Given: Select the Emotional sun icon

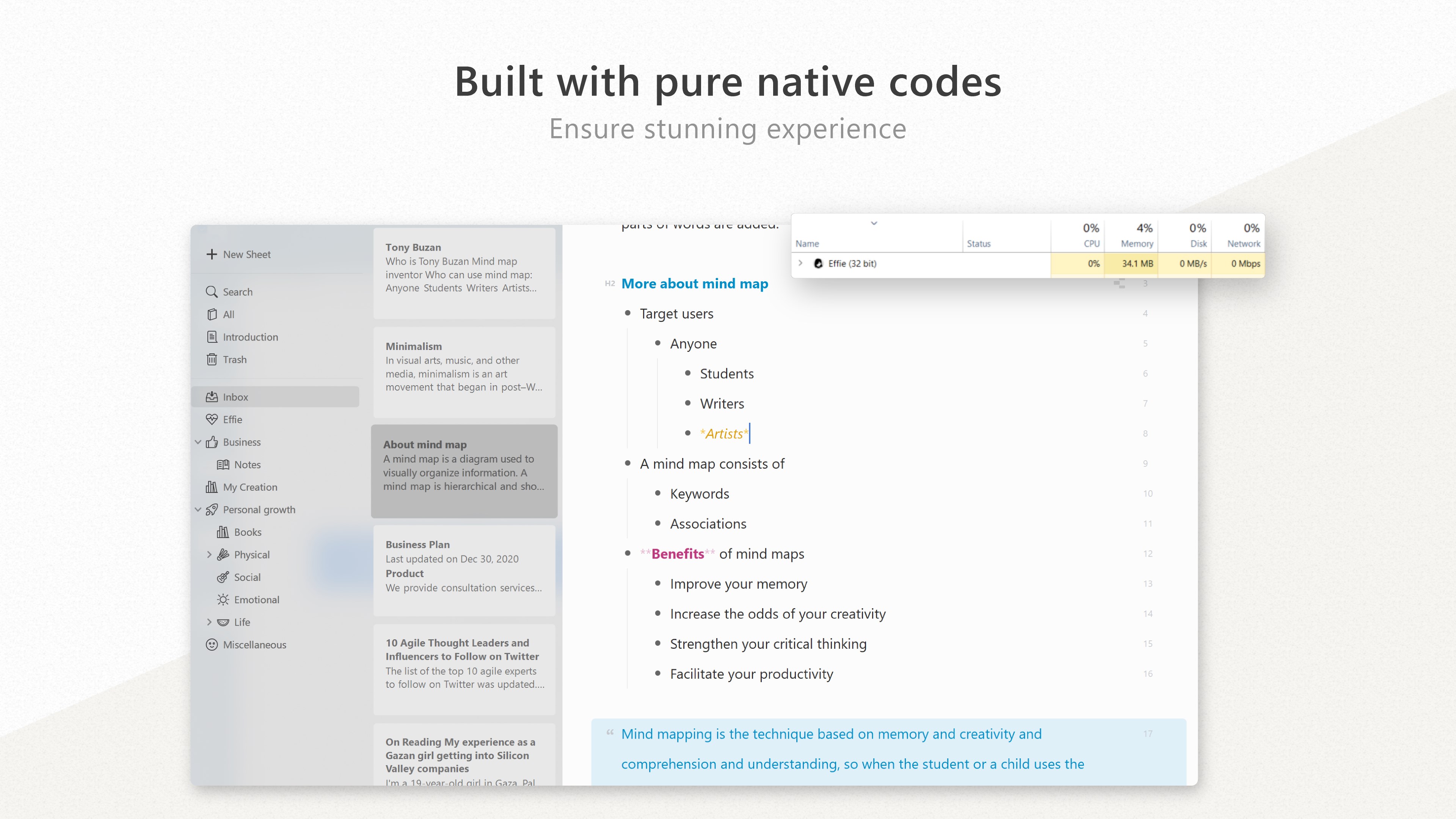Looking at the screenshot, I should click(223, 600).
